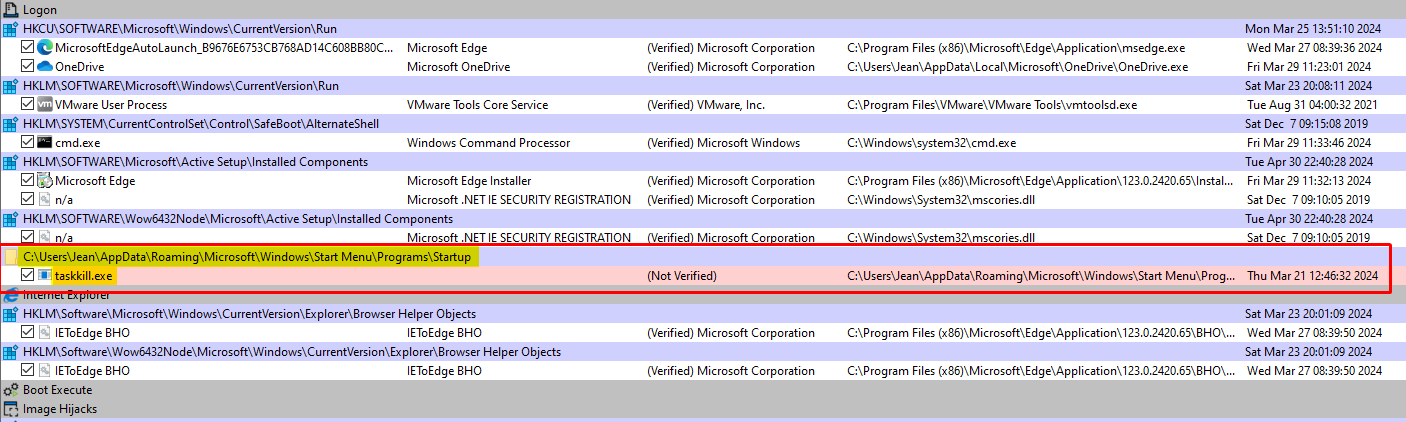Screen dimensions: 1406x422
Task: Select the Internet Explorer category header
Action: point(703,295)
